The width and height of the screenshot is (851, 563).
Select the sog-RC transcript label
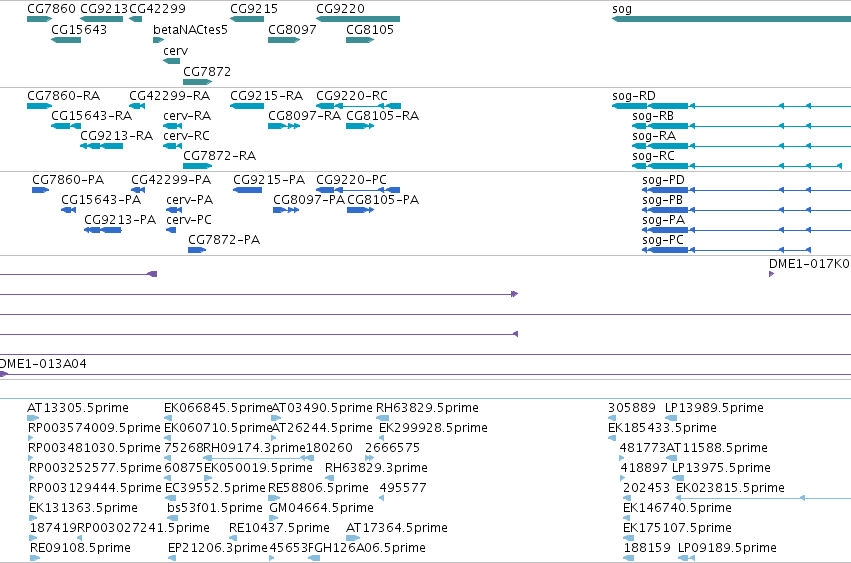(x=653, y=156)
